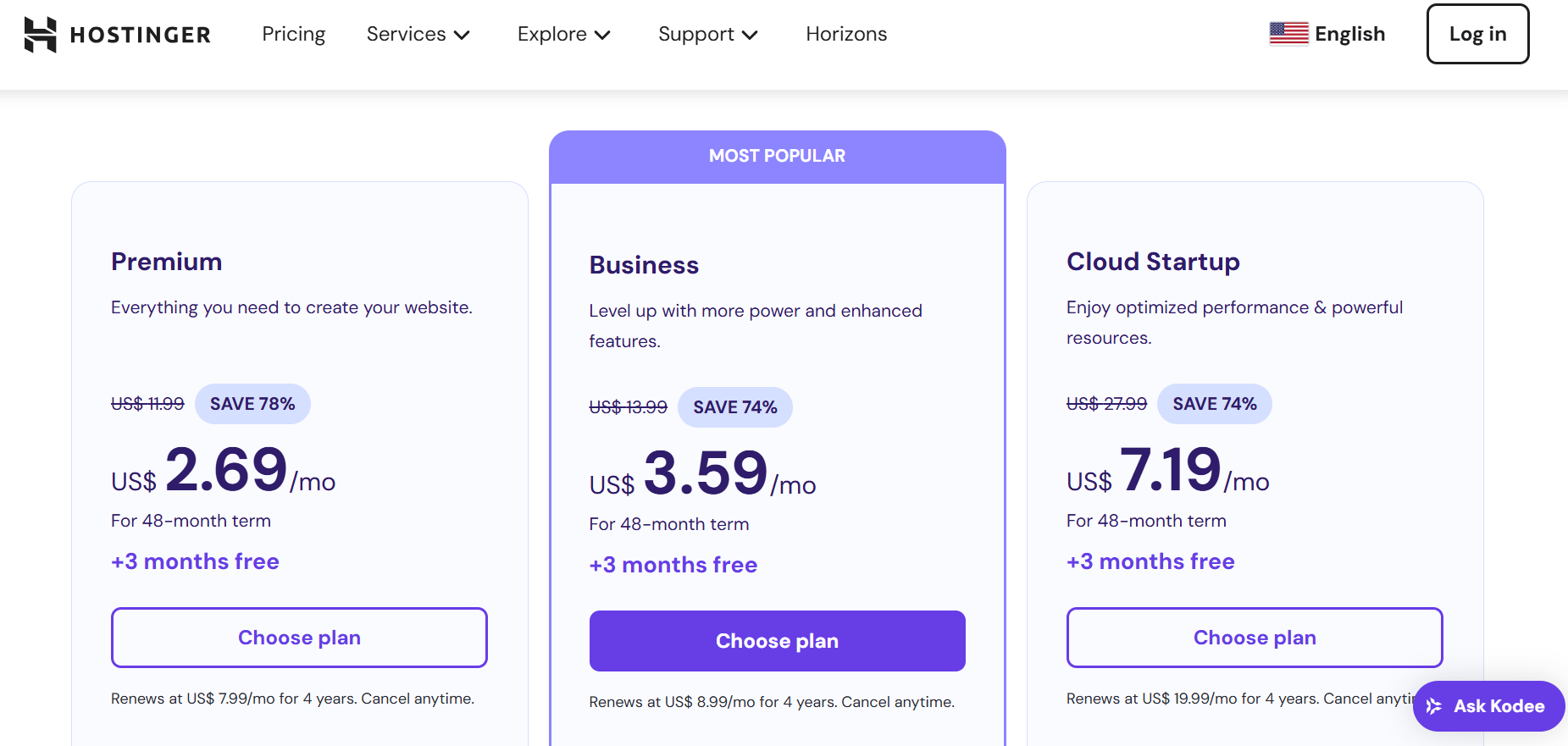Click 'Renews at US$ 8.99/mo' note
1568x746 pixels.
772,702
